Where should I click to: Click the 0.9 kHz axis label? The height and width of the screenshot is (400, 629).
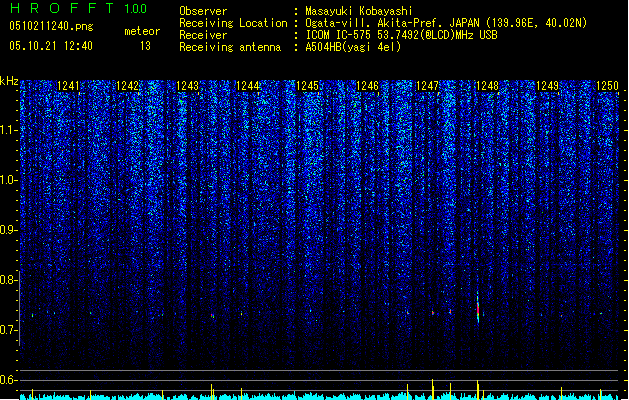click(8, 230)
